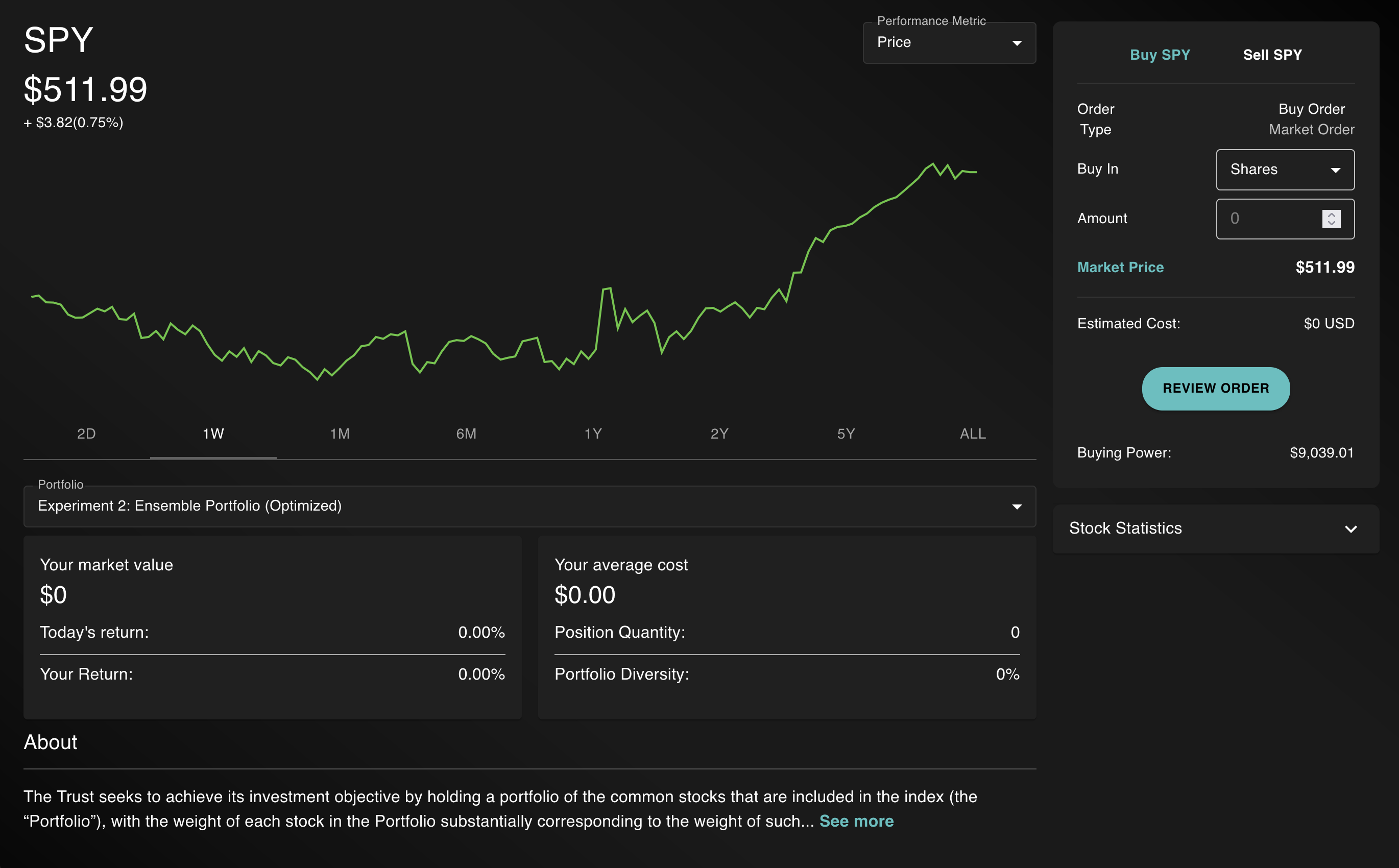The image size is (1399, 868).
Task: Select the 5Y chart range
Action: point(846,433)
